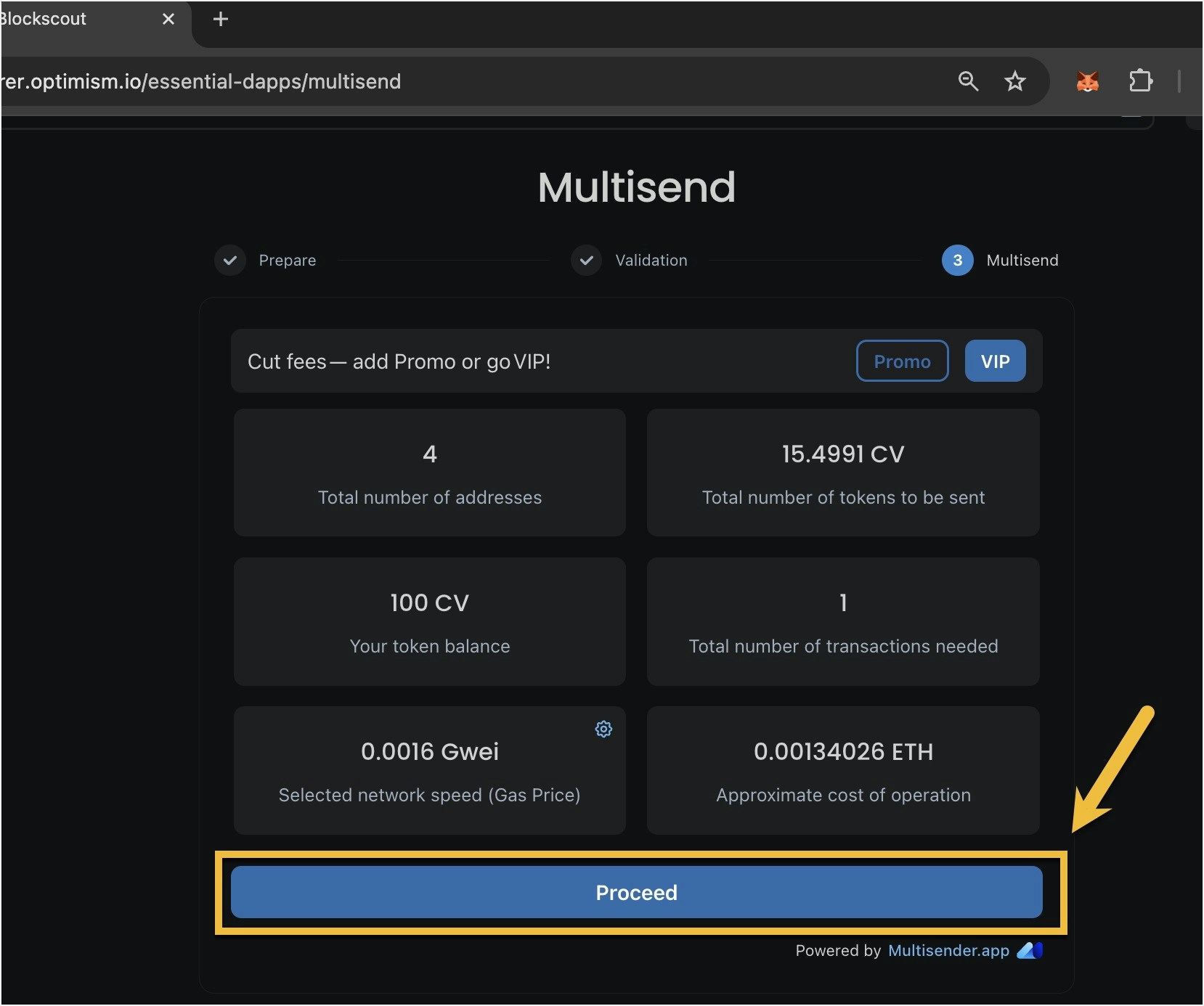1204x1006 pixels.
Task: Click the Prepare step checkmark
Action: 229,260
